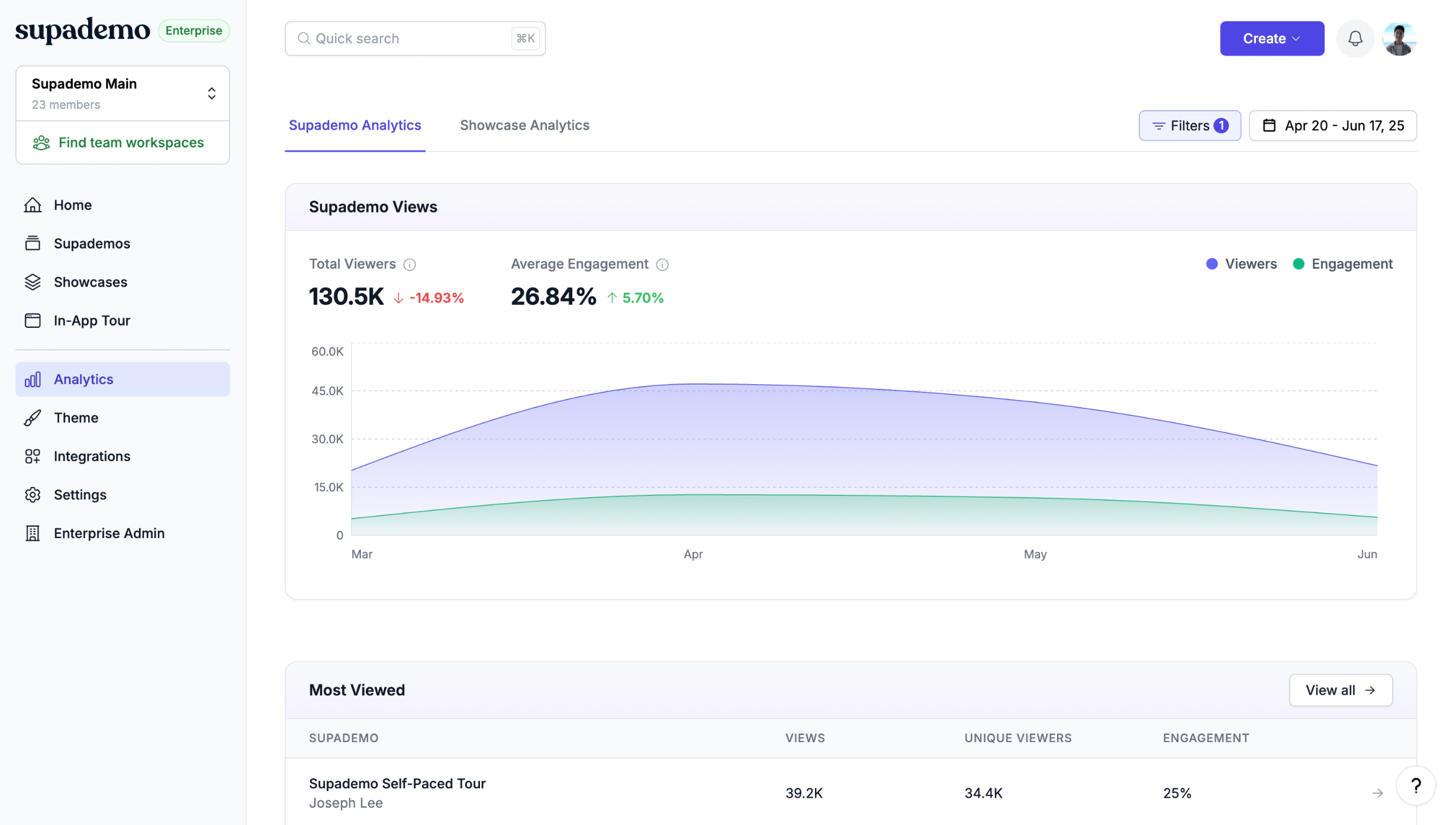The image size is (1456, 825).
Task: Click the arrow on Supademo Self-Paced Tour row
Action: click(x=1377, y=793)
